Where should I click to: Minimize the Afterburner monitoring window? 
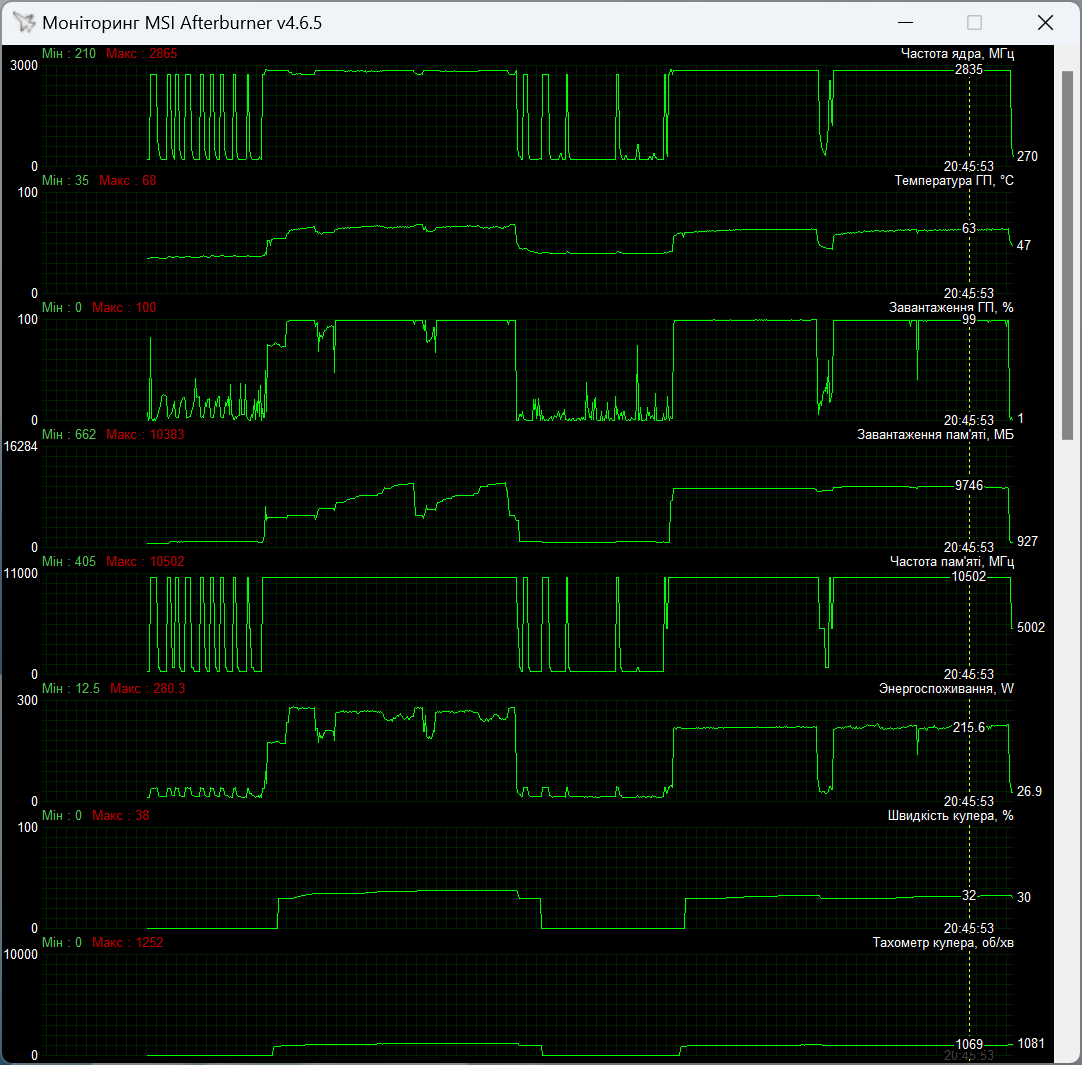[905, 23]
